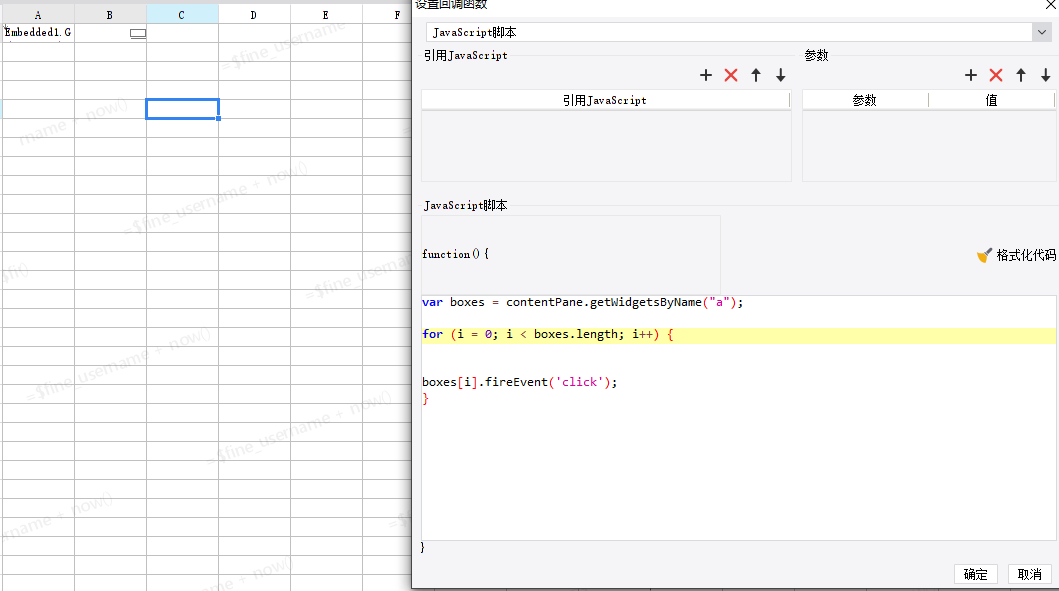The width and height of the screenshot is (1059, 591).
Task: Open the JavaScript脚本 type dropdown
Action: [x=1041, y=32]
